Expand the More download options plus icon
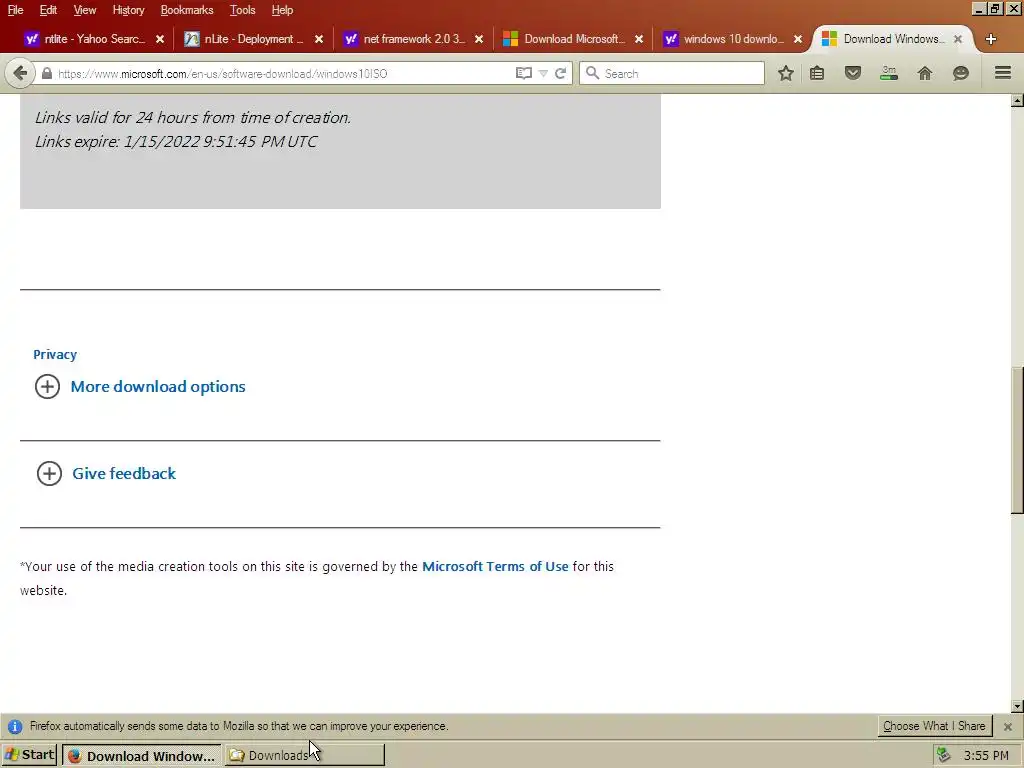The width and height of the screenshot is (1024, 768). click(x=47, y=387)
